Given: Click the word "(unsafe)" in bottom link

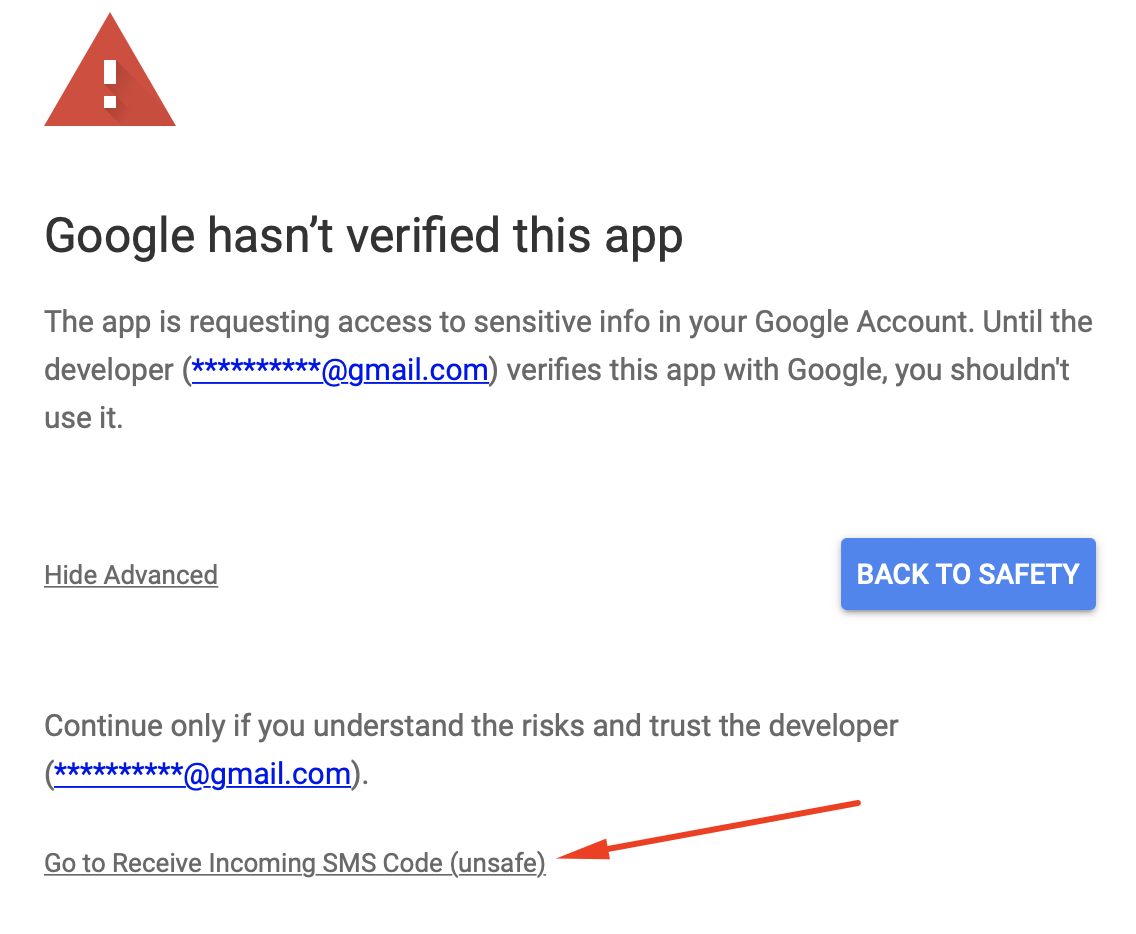Looking at the screenshot, I should pyautogui.click(x=498, y=863).
